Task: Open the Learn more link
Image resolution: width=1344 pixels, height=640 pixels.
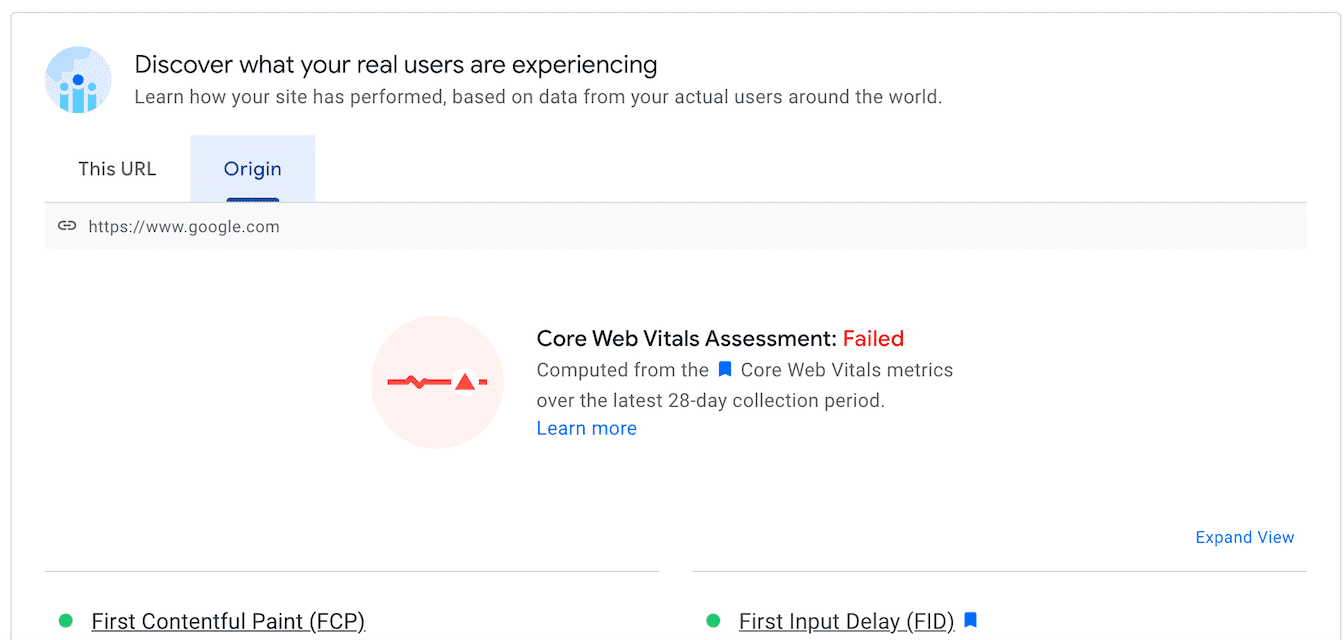Action: coord(586,428)
